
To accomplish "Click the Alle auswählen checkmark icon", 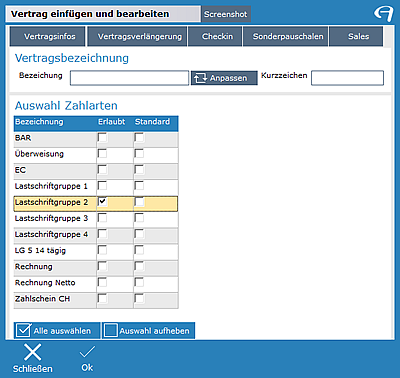I will (x=24, y=330).
